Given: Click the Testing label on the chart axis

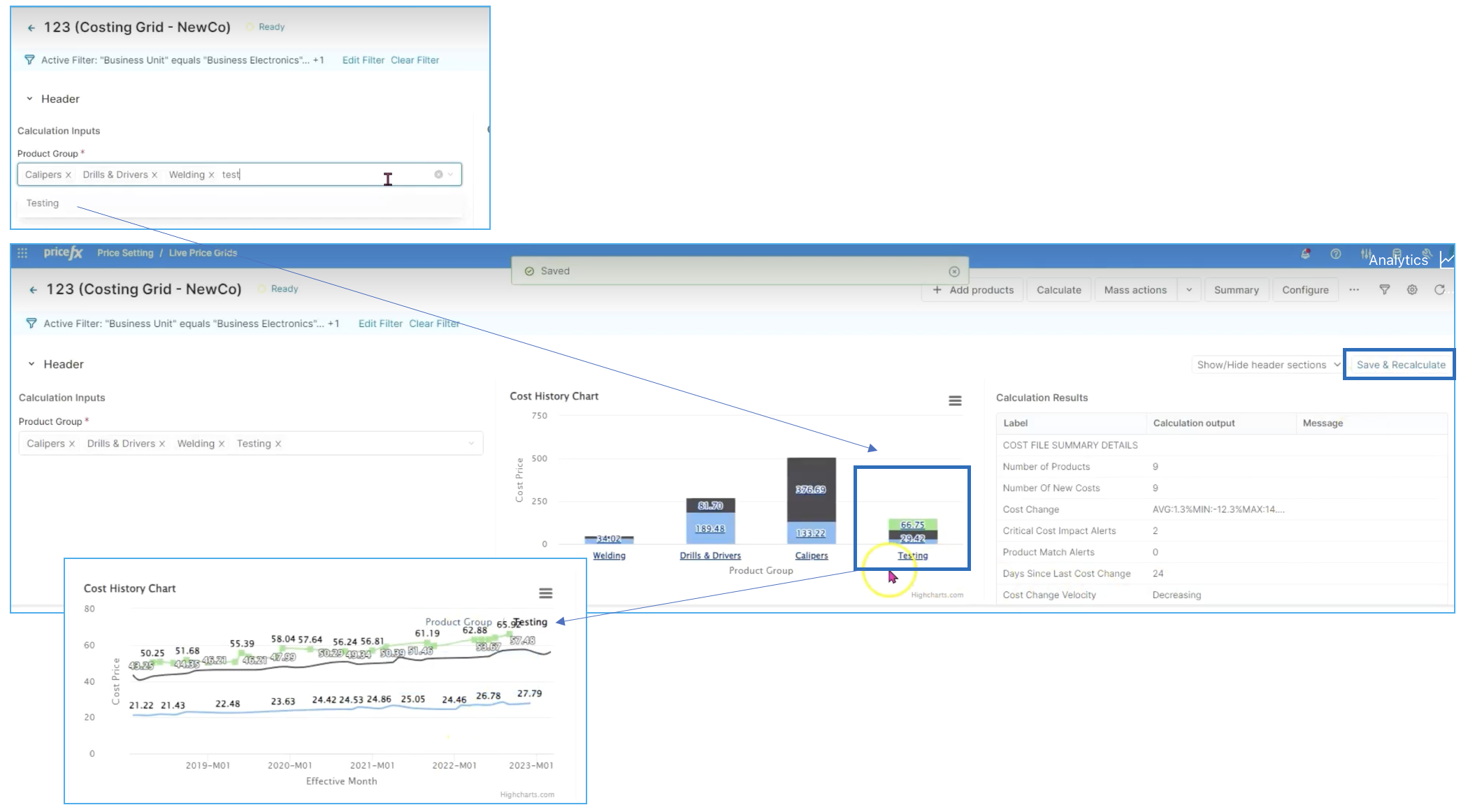Looking at the screenshot, I should coord(913,556).
